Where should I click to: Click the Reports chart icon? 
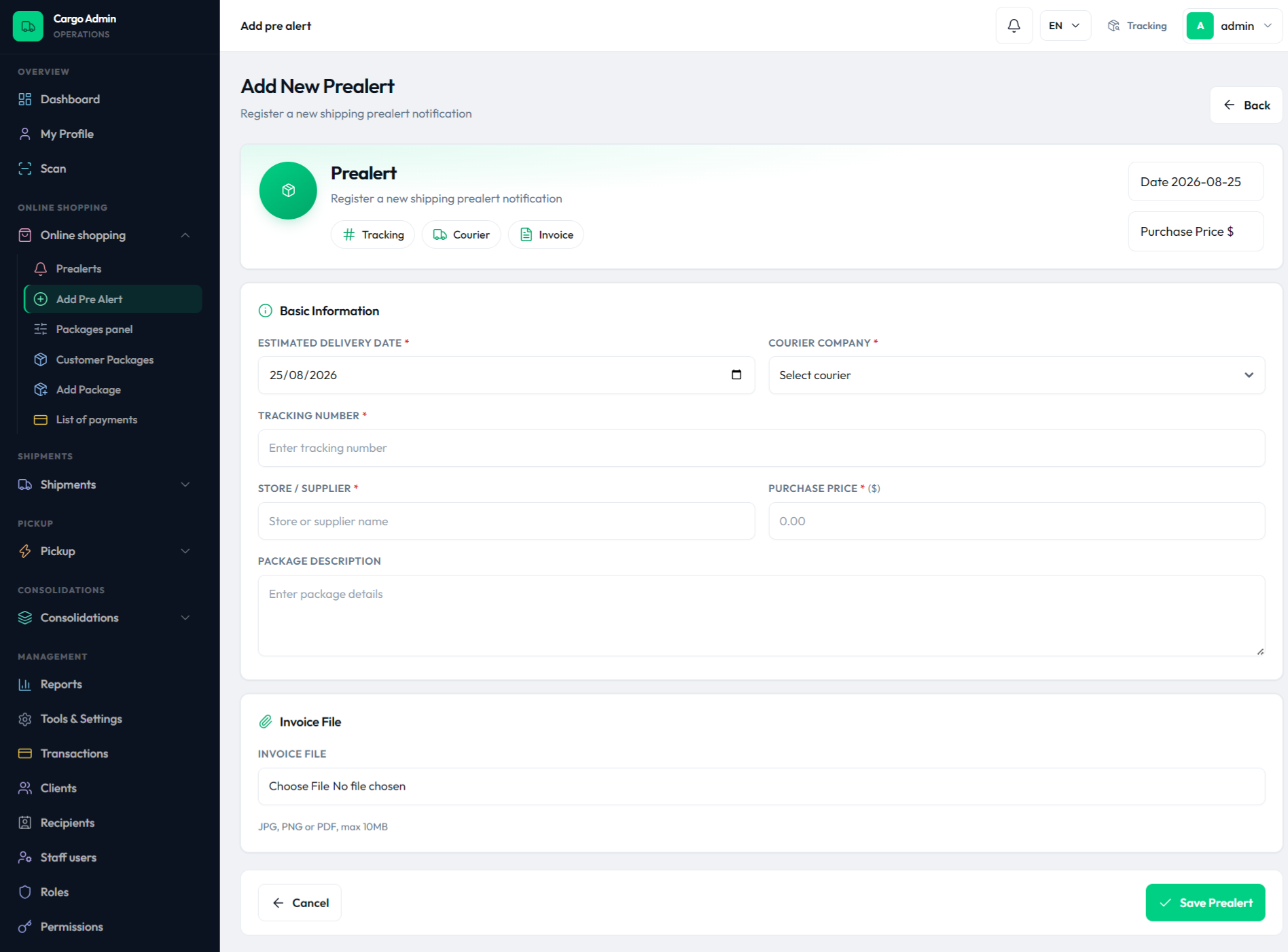[x=25, y=684]
